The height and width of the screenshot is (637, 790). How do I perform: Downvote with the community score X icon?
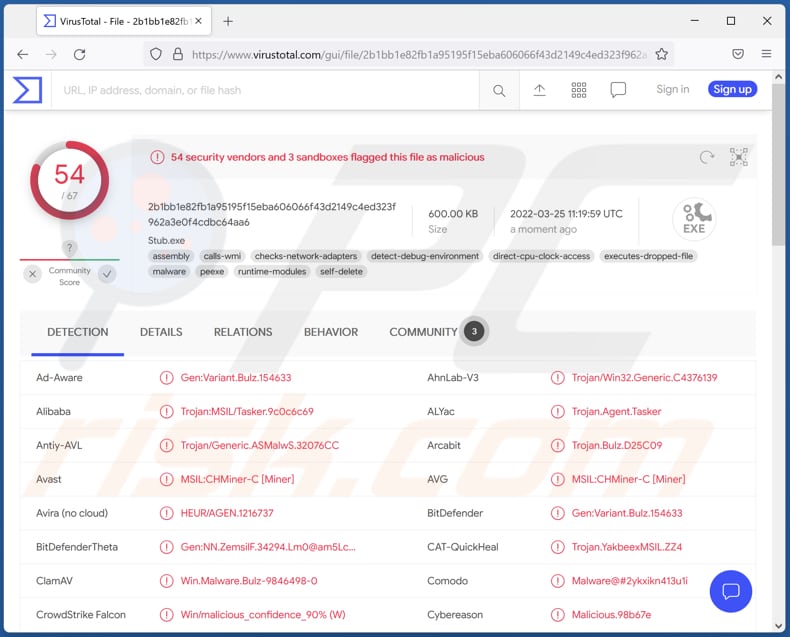pos(32,274)
